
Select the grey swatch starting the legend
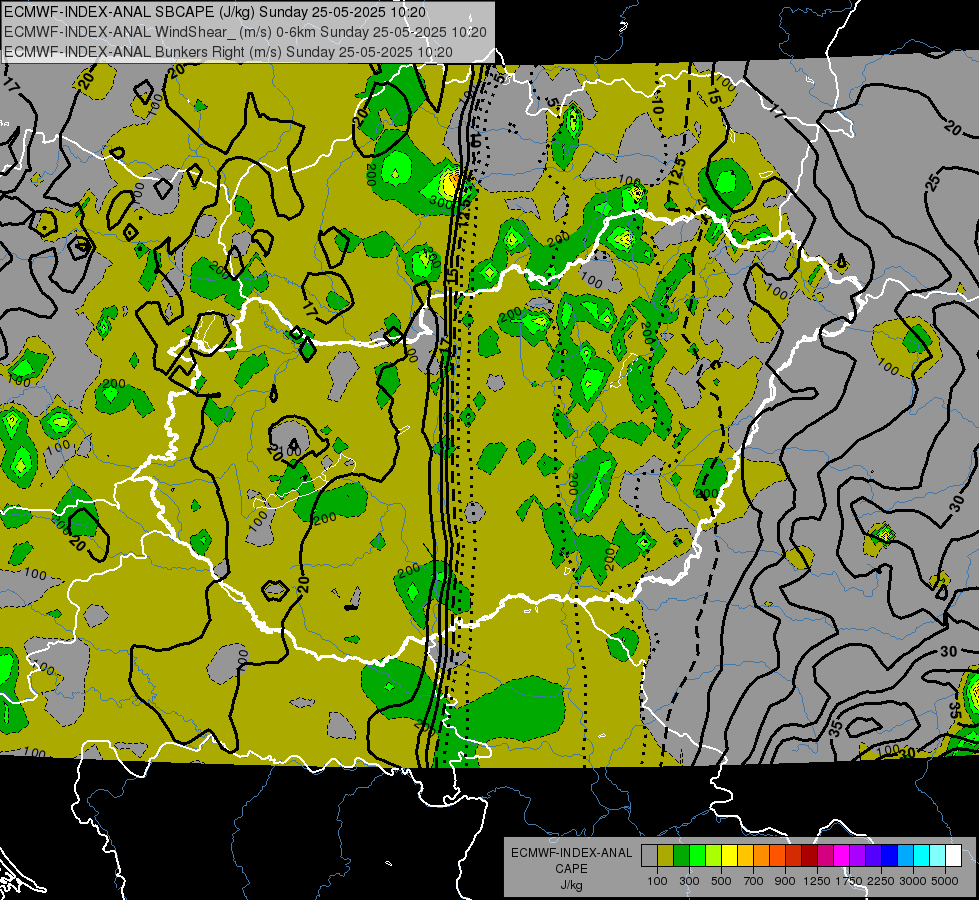click(x=649, y=855)
